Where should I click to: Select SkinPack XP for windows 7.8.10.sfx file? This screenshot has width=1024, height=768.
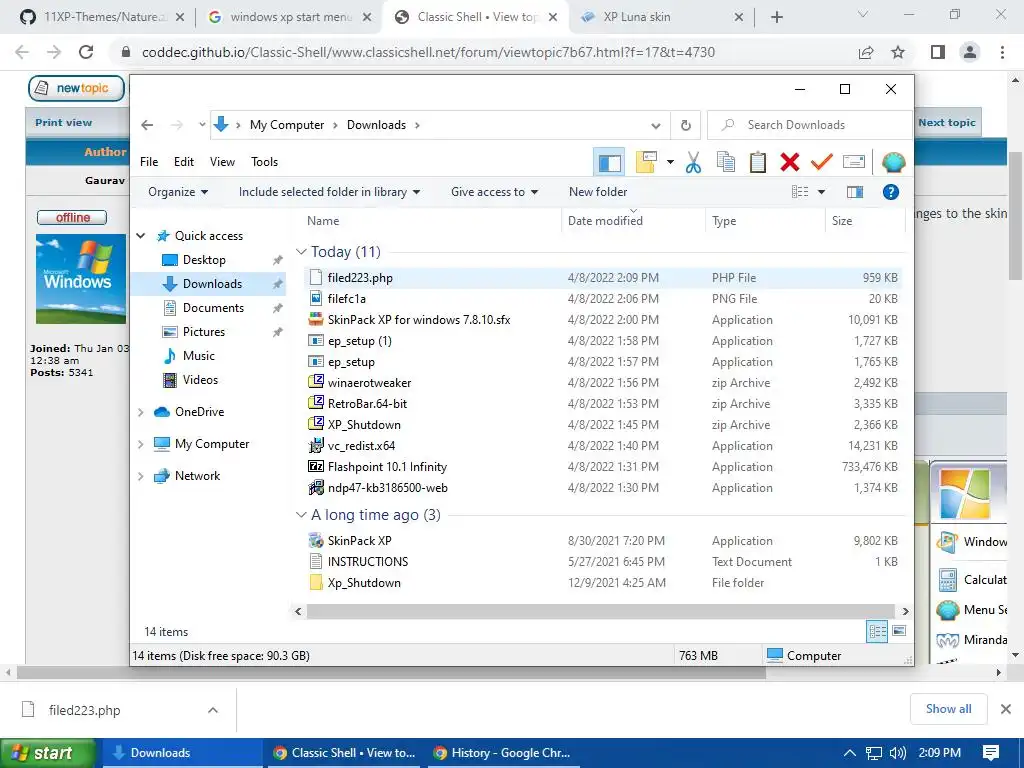(419, 320)
